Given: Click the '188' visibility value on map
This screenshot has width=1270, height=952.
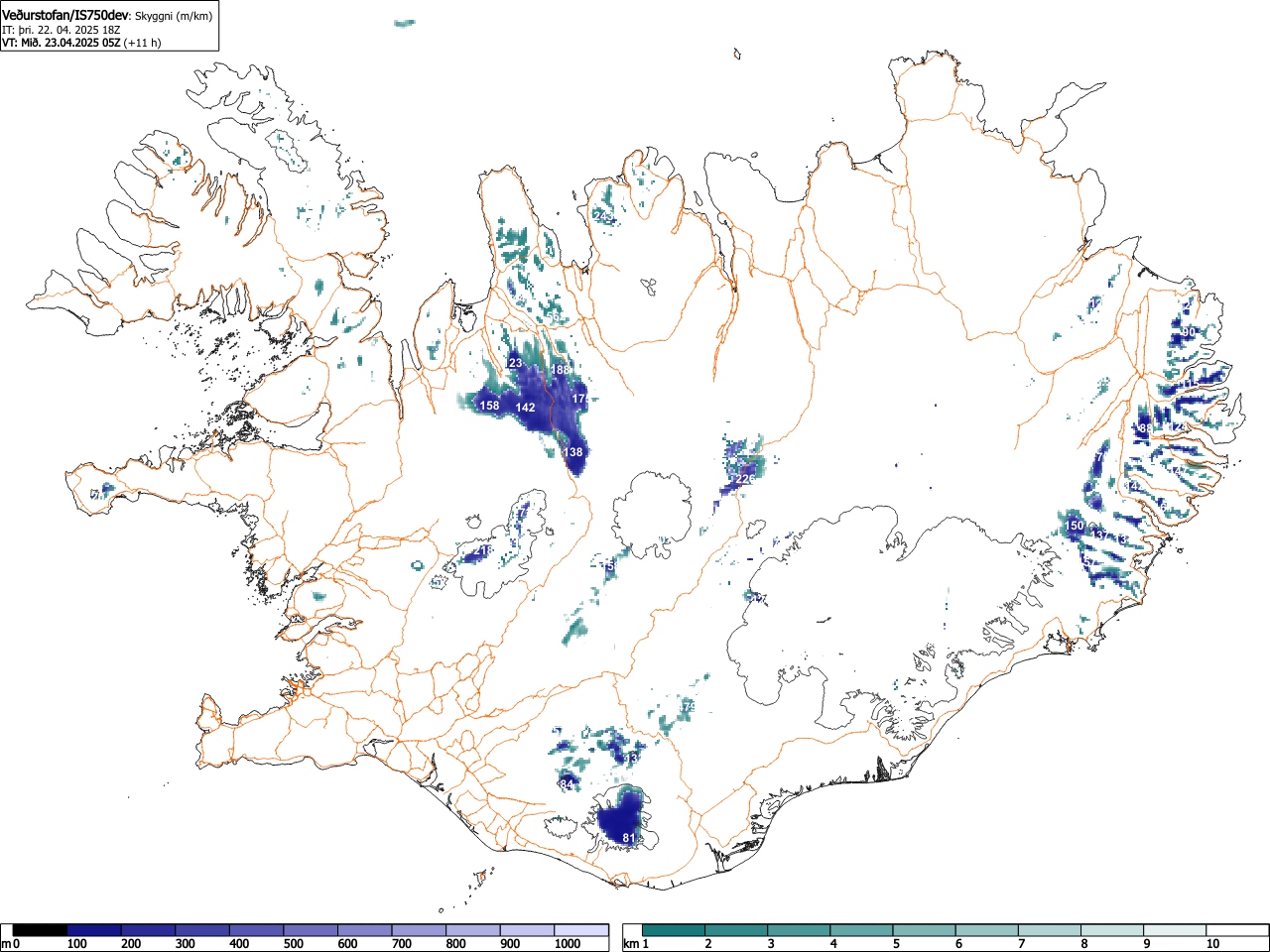Looking at the screenshot, I should pyautogui.click(x=561, y=370).
